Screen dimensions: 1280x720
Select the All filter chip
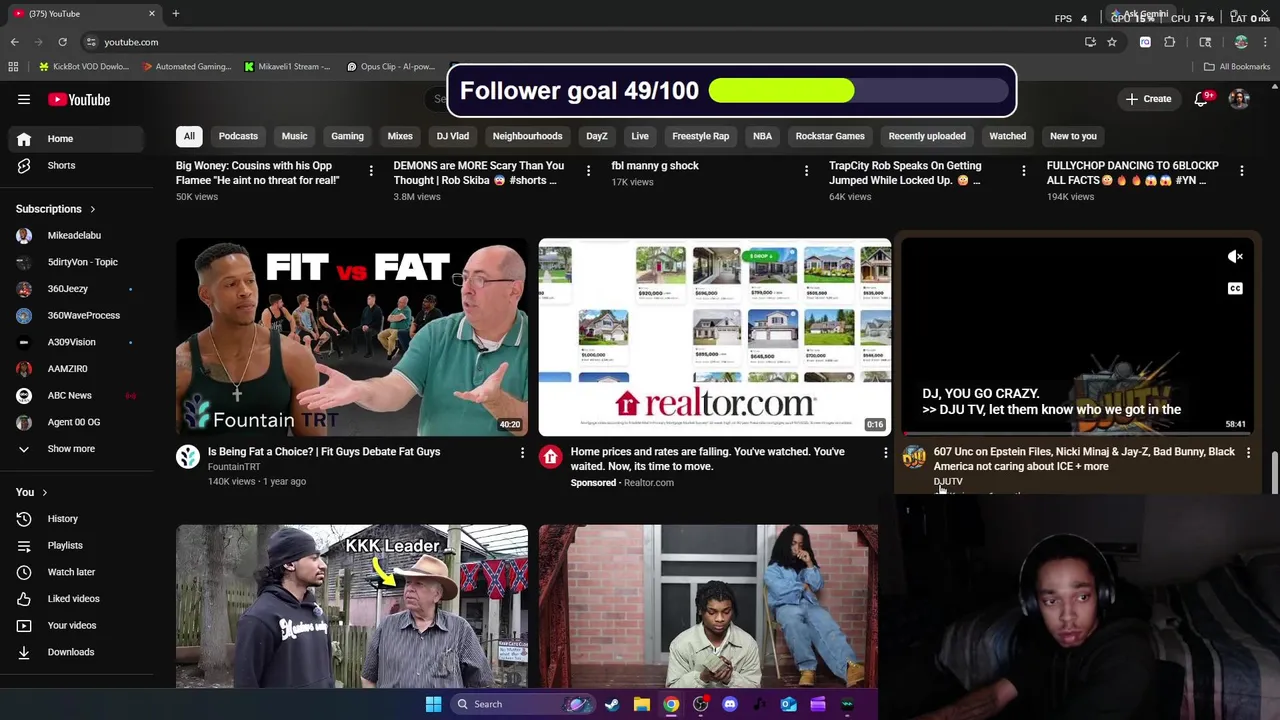[x=189, y=136]
